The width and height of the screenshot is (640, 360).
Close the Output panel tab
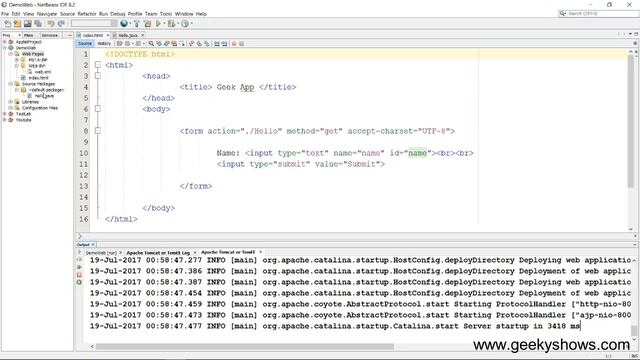pos(93,244)
